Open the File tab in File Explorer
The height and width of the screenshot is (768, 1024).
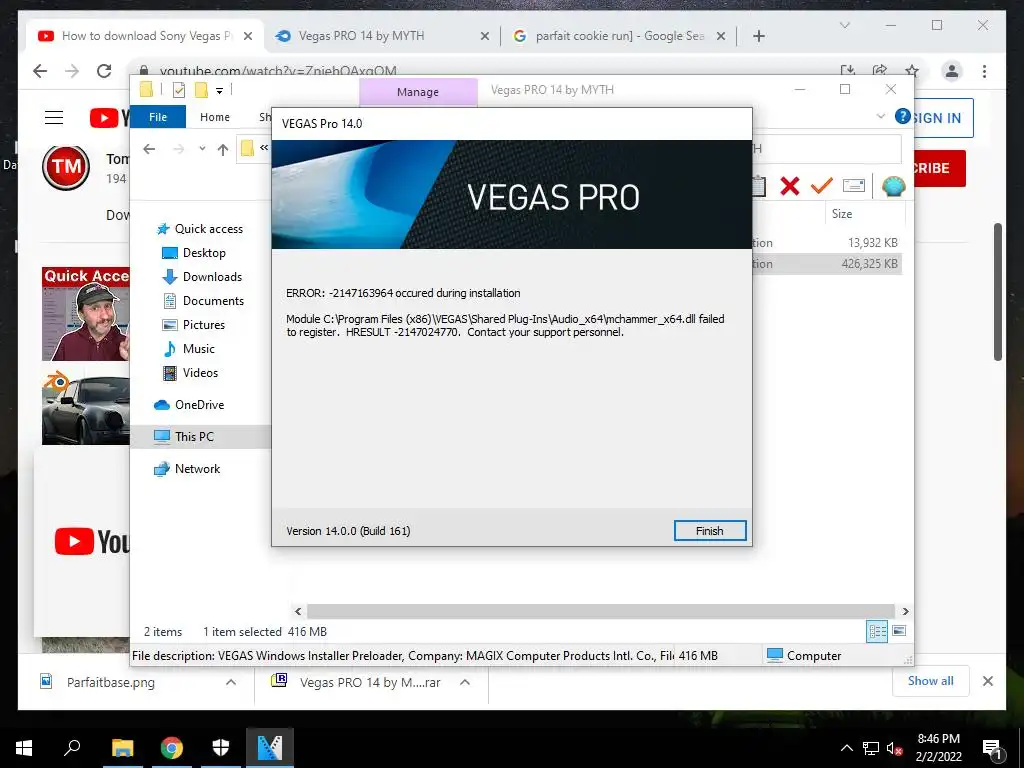158,117
